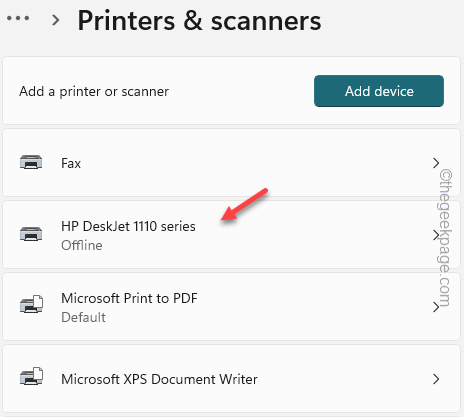Open the breadcrumb ellipsis menu

[x=18, y=18]
